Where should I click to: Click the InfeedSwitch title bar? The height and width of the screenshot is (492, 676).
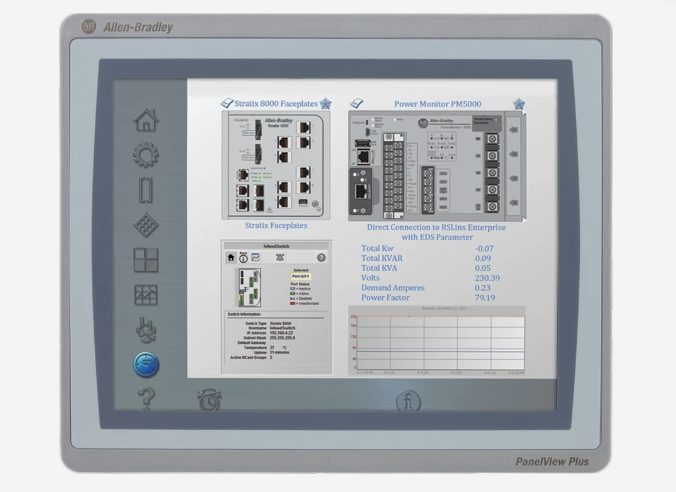(276, 246)
